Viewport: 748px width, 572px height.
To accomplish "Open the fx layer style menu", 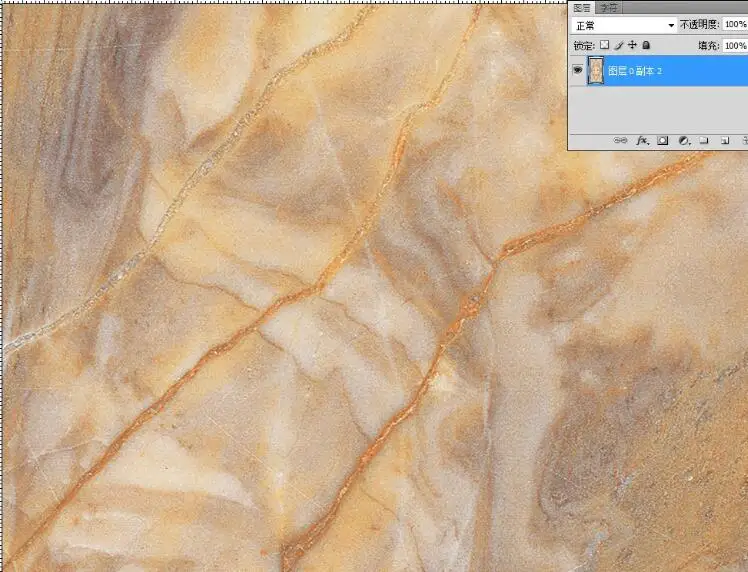I will click(643, 141).
